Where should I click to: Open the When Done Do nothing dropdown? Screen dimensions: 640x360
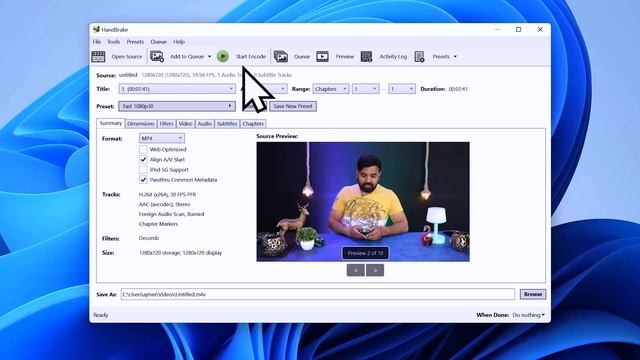pyautogui.click(x=529, y=315)
